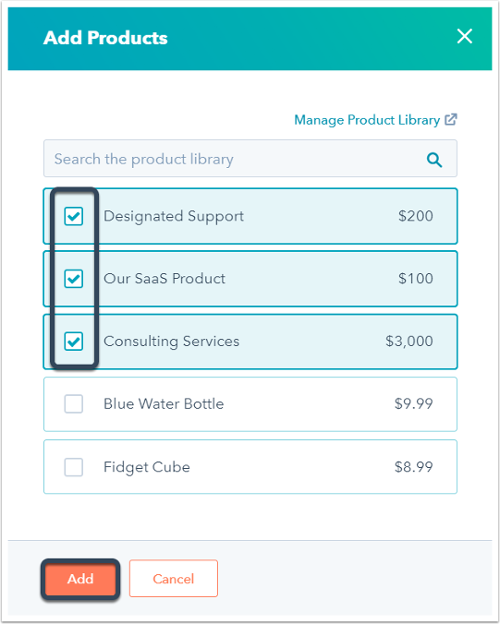This screenshot has width=500, height=624.
Task: Check the Fidget Cube checkbox
Action: point(74,467)
